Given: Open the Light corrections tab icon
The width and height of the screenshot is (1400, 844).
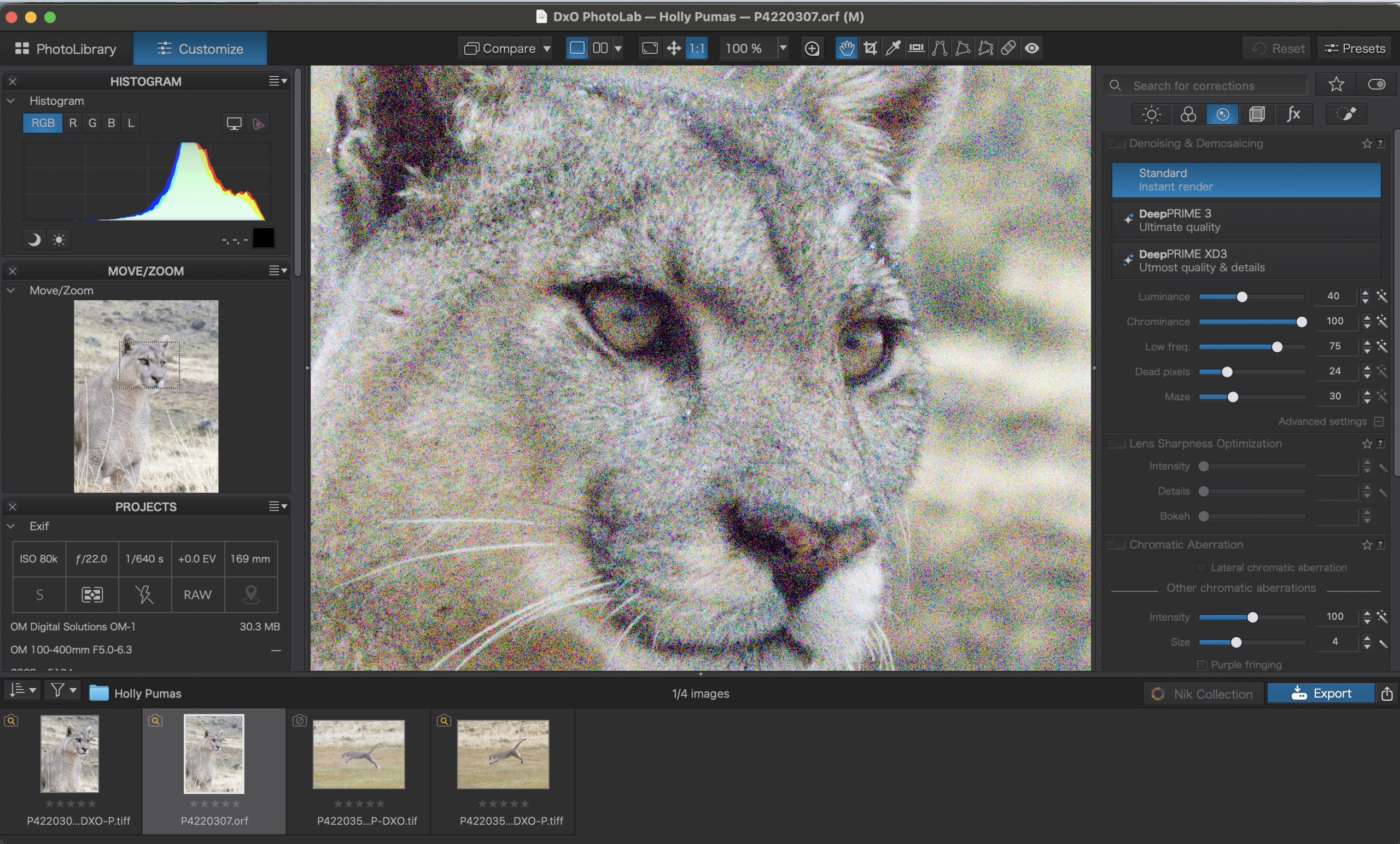Looking at the screenshot, I should pos(1152,114).
